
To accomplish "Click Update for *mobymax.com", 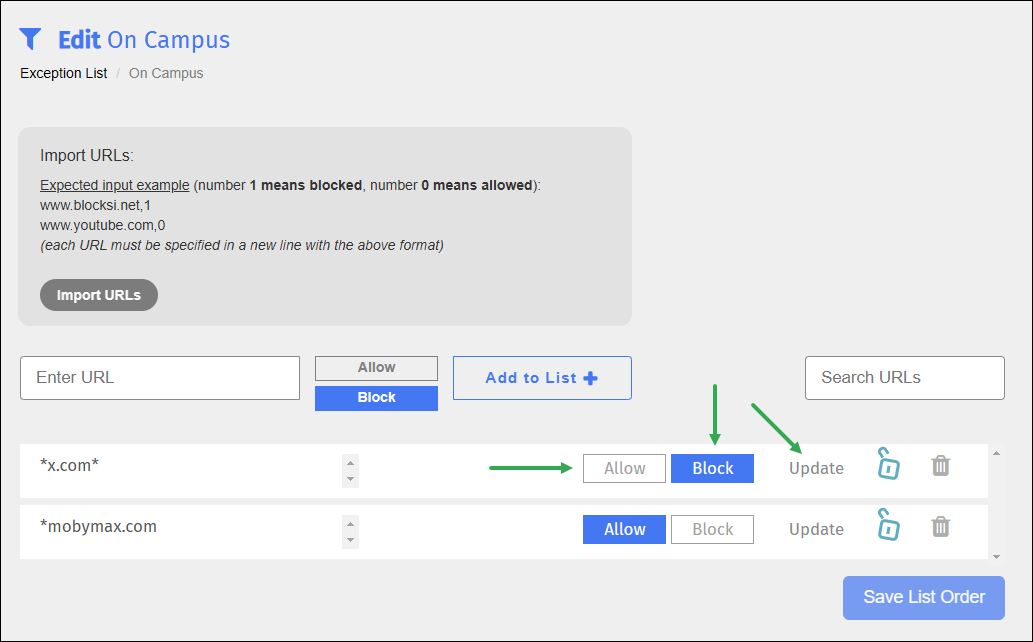I will click(816, 529).
